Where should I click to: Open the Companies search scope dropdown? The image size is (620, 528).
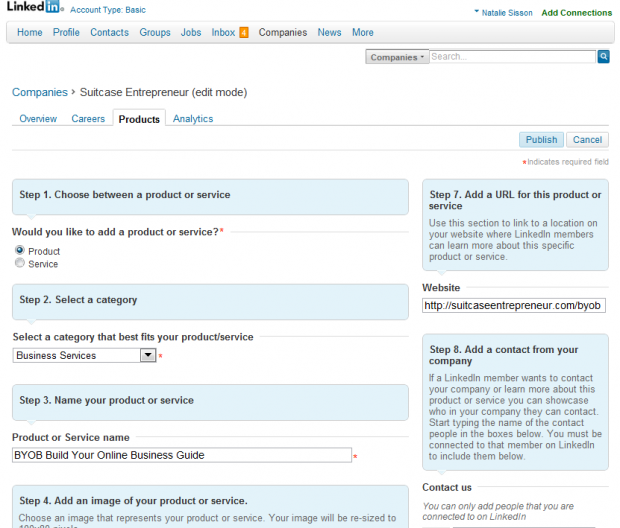click(x=397, y=57)
